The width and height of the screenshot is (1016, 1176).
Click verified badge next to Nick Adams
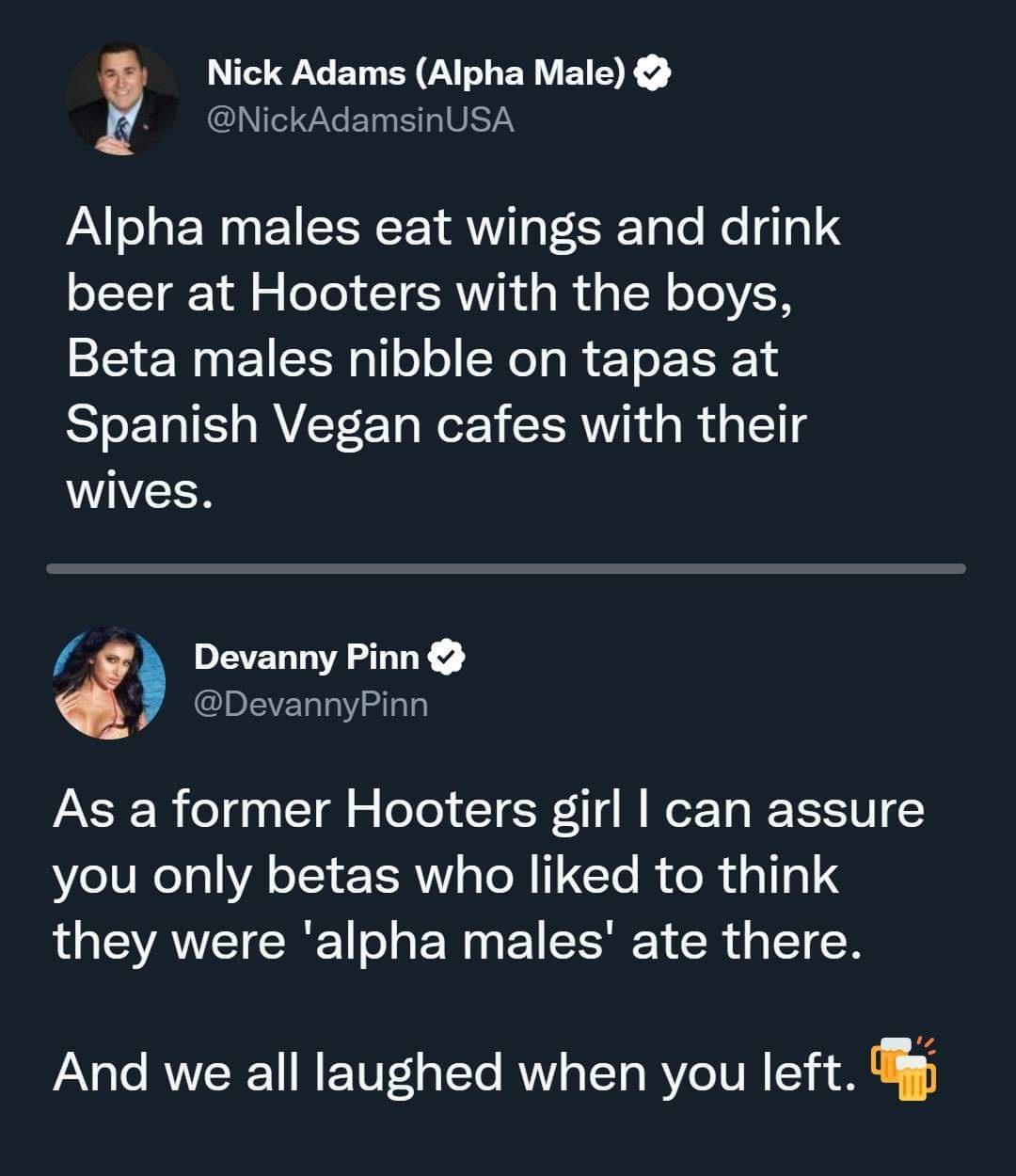[654, 73]
